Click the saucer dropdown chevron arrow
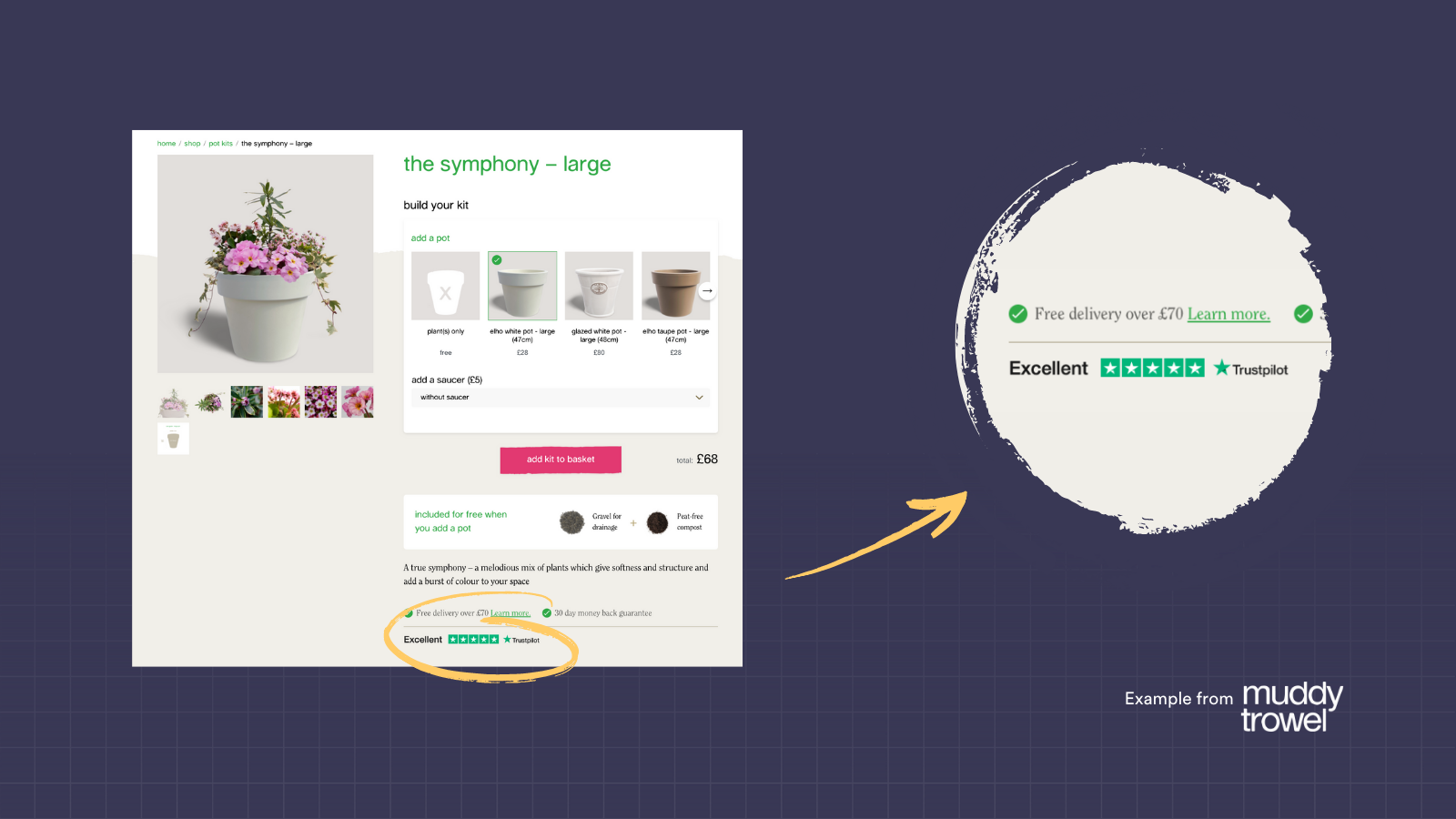The image size is (1456, 819). [x=699, y=398]
